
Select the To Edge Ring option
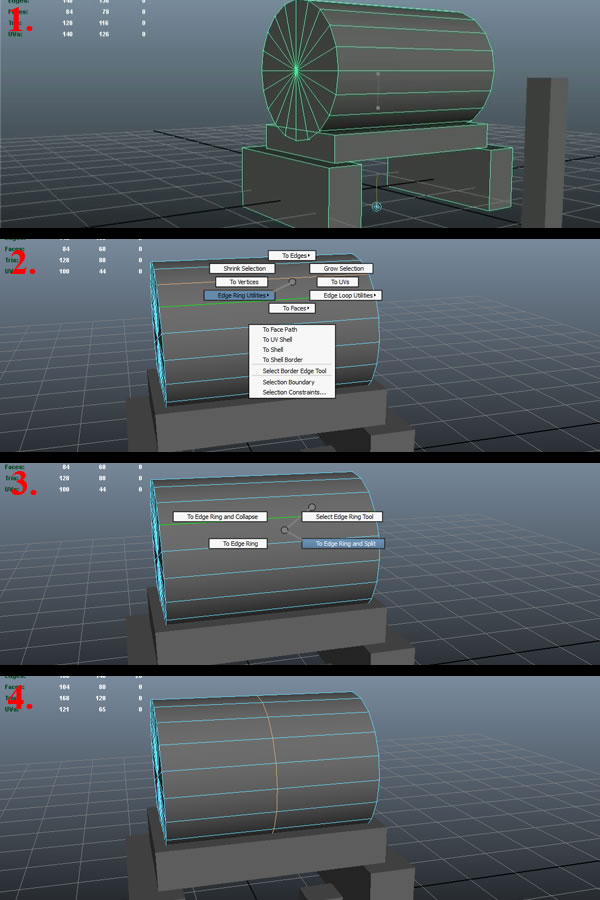(x=238, y=543)
